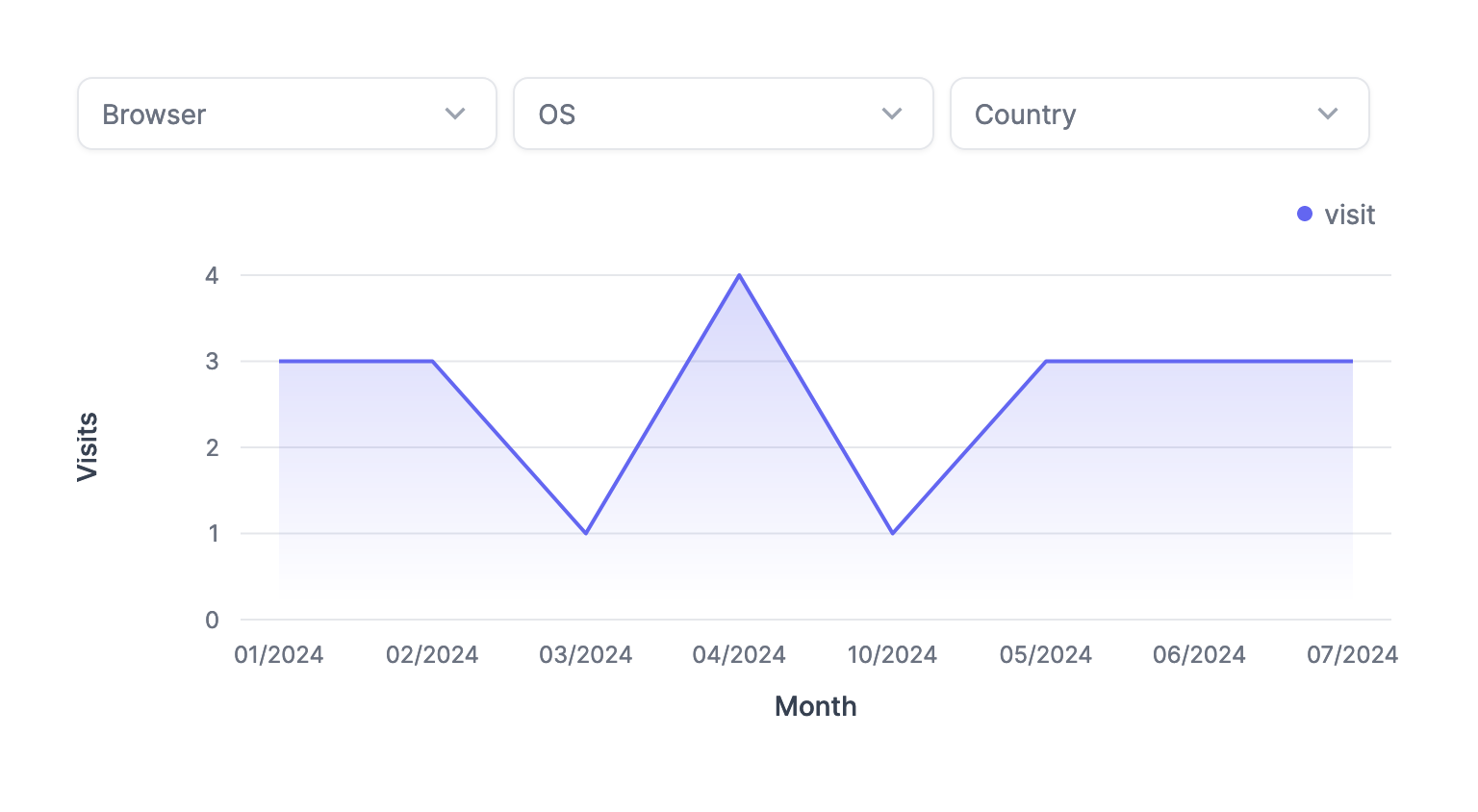Select the 04/2024 peak data point
The height and width of the screenshot is (812, 1478).
coord(739,275)
